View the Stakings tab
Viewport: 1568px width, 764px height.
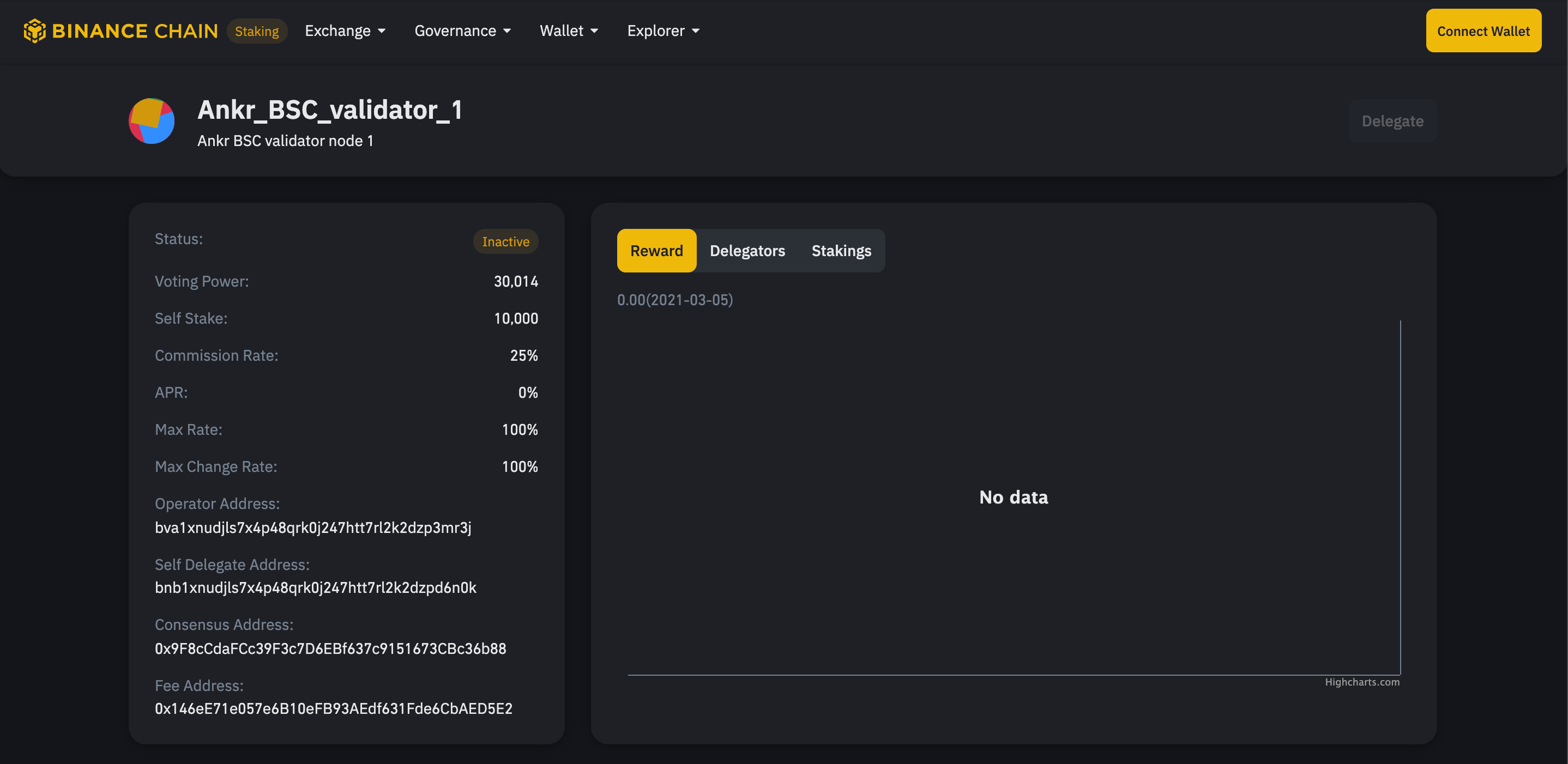click(841, 250)
